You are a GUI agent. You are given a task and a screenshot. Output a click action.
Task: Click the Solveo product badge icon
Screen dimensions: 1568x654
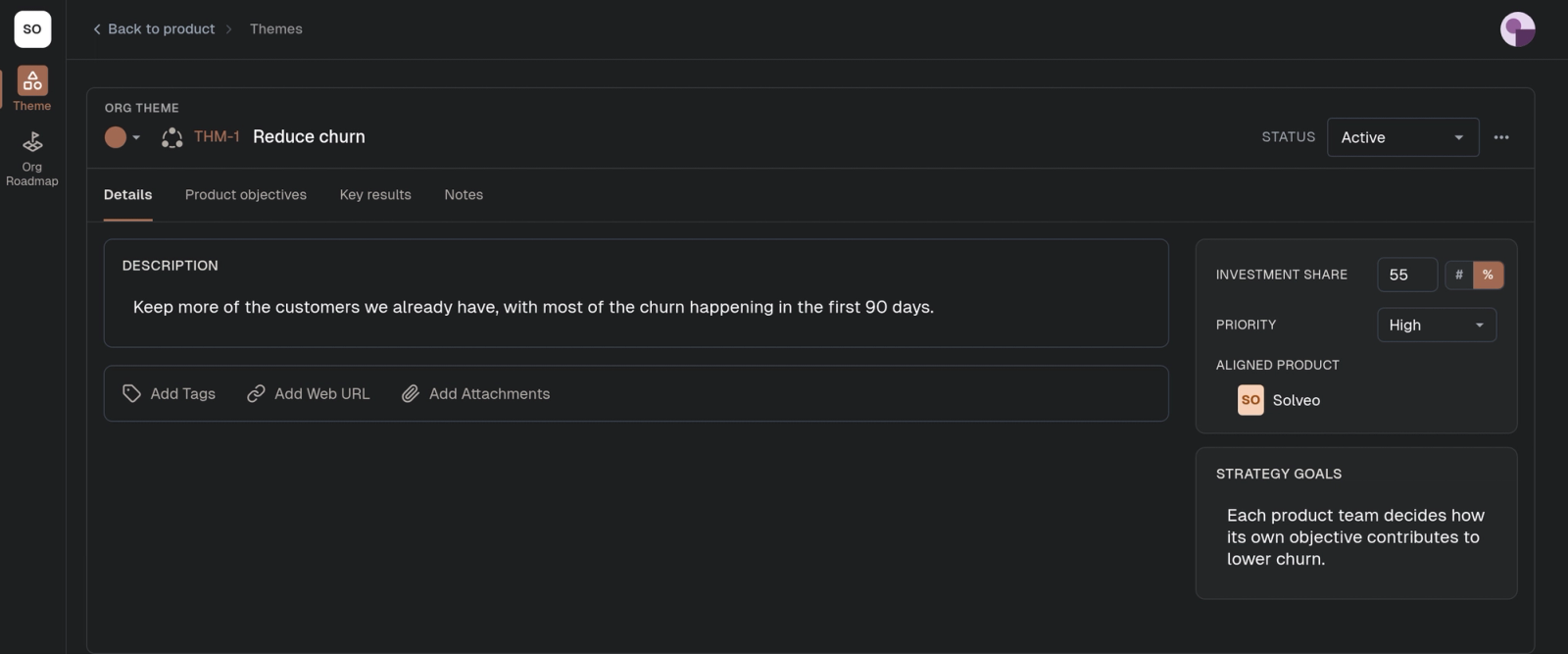click(x=1250, y=400)
